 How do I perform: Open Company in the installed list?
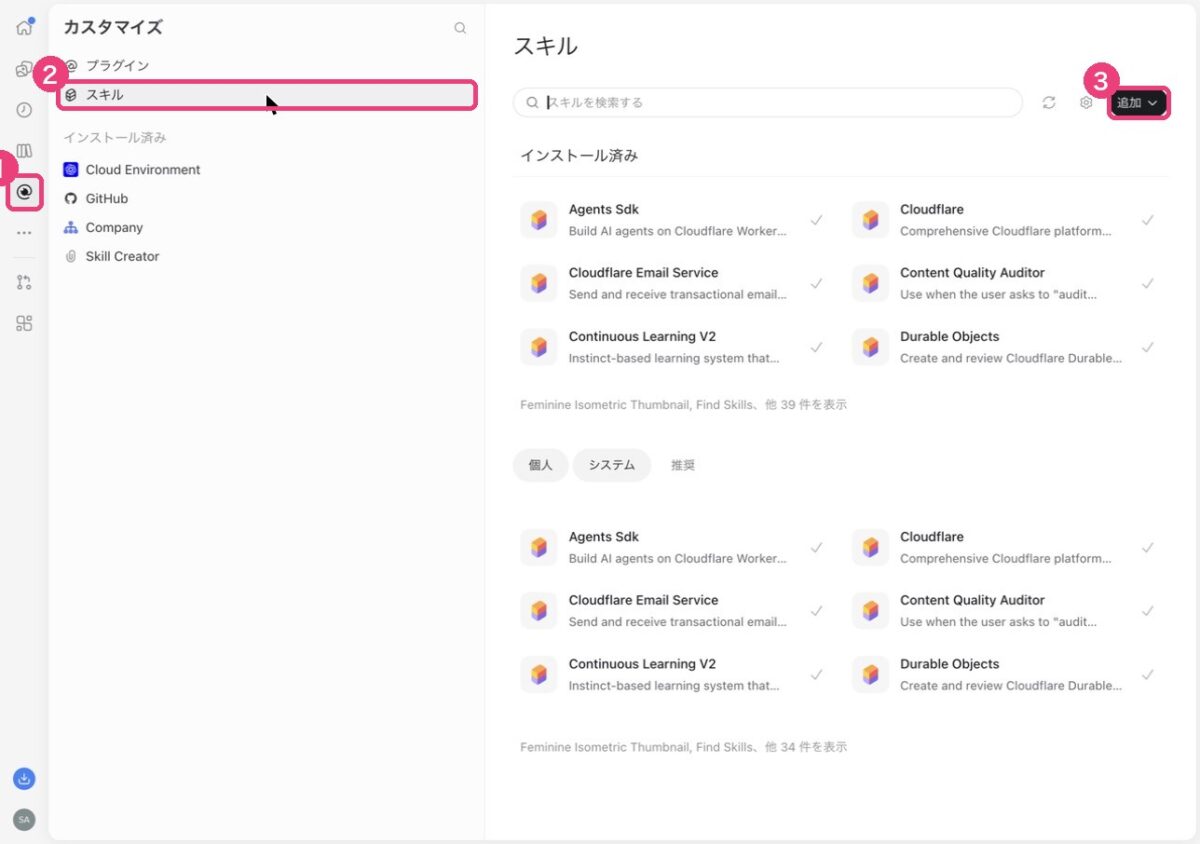(x=266, y=228)
